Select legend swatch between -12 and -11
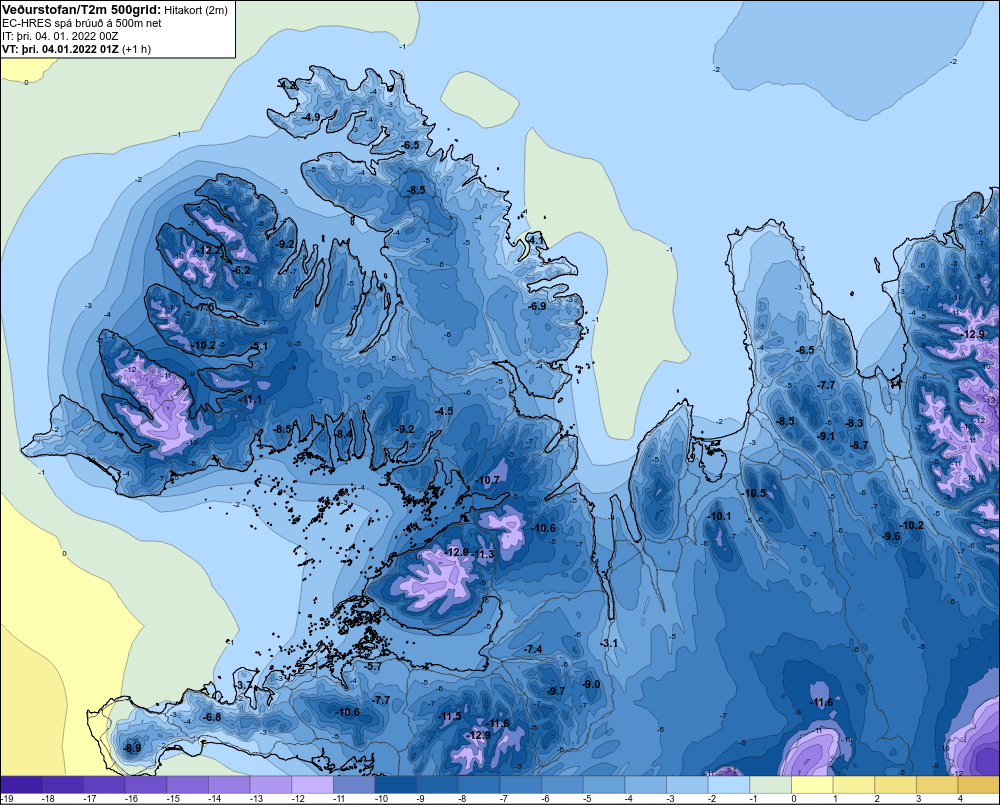This screenshot has height=805, width=1000. (x=312, y=784)
